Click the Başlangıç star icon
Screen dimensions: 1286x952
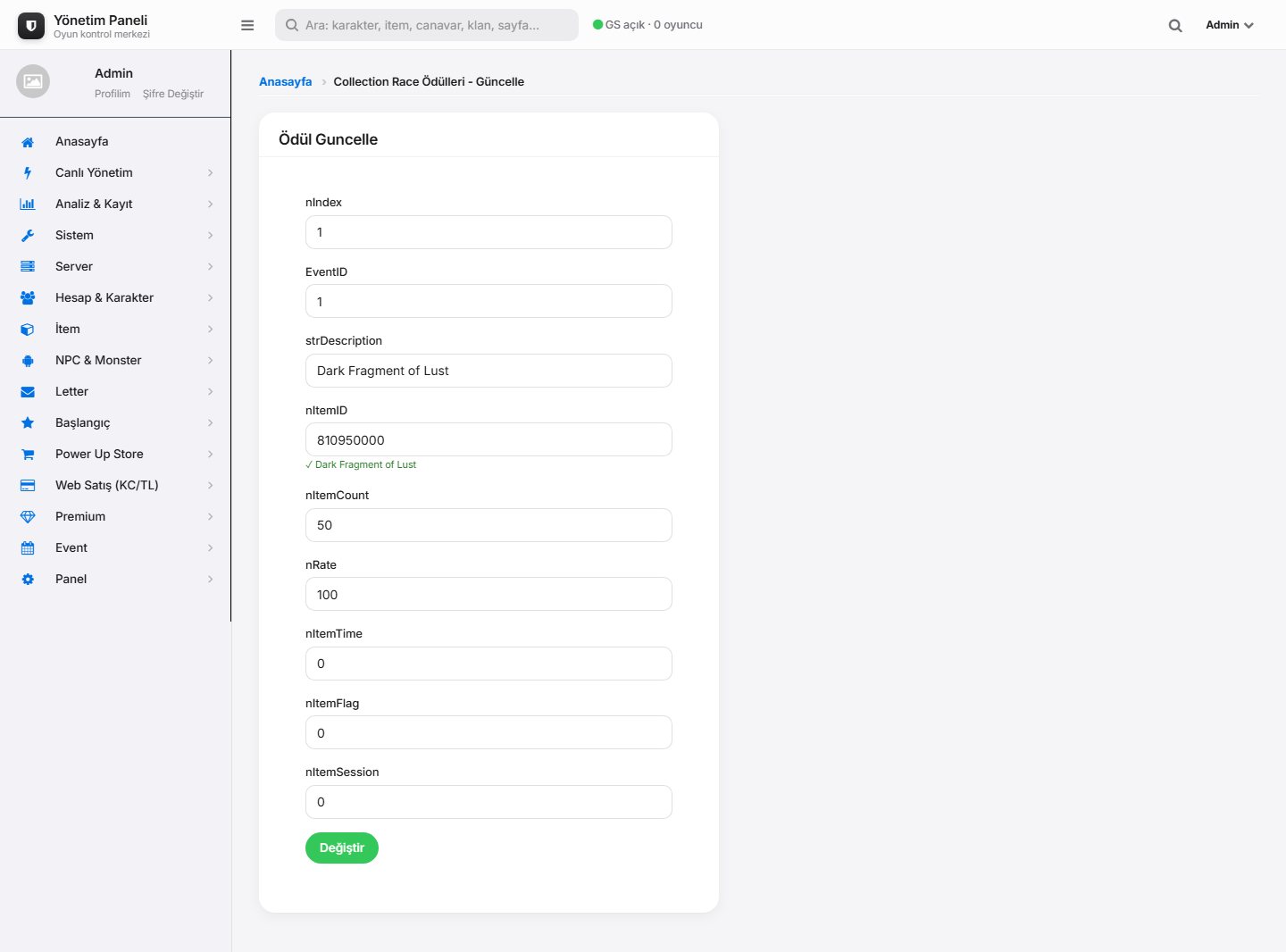28,423
